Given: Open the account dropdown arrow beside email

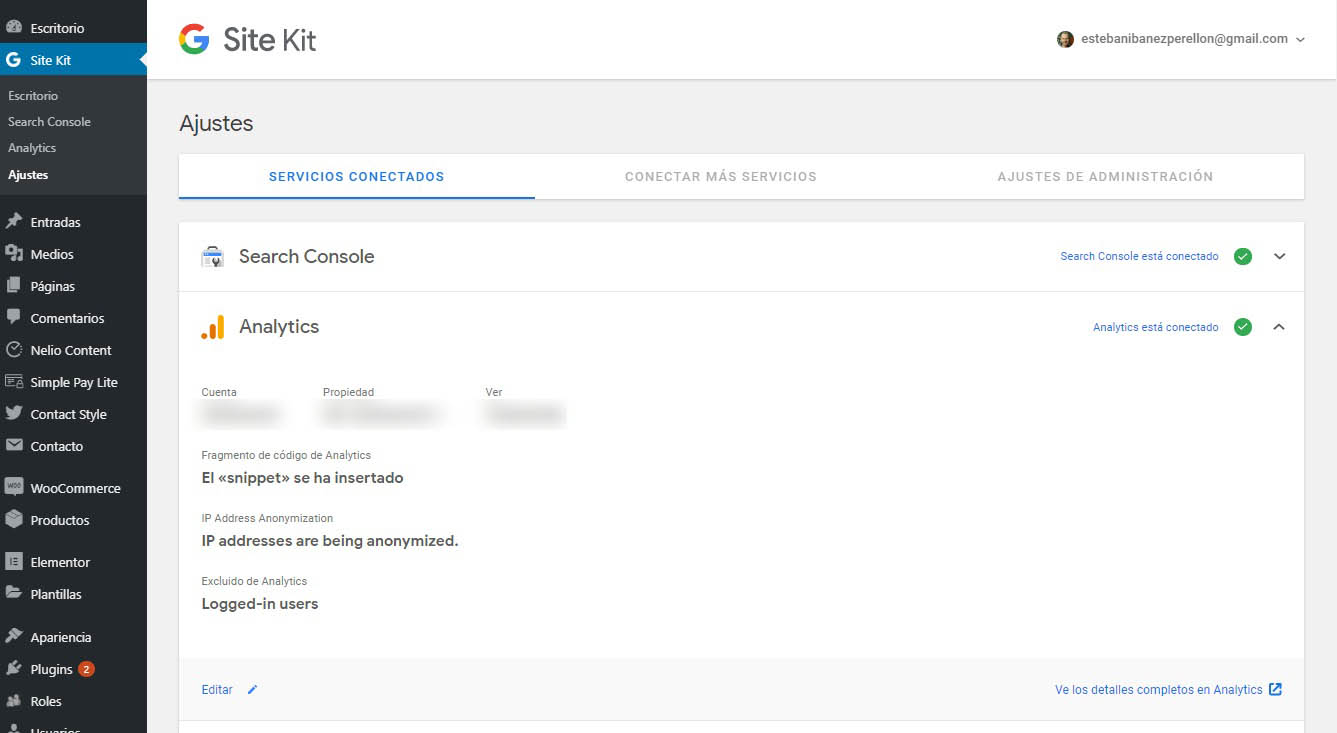Looking at the screenshot, I should click(x=1300, y=40).
